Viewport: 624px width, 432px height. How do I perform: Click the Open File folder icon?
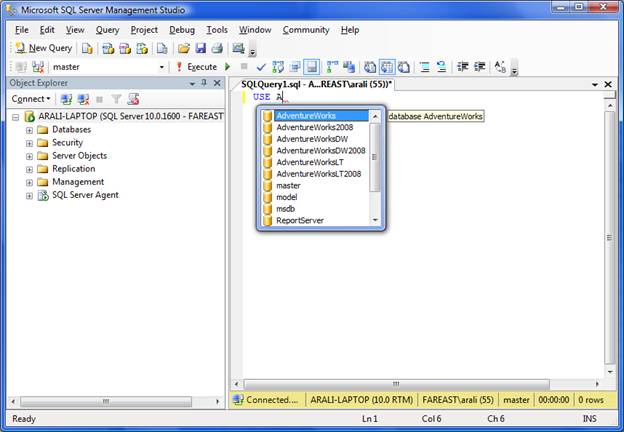[x=183, y=49]
